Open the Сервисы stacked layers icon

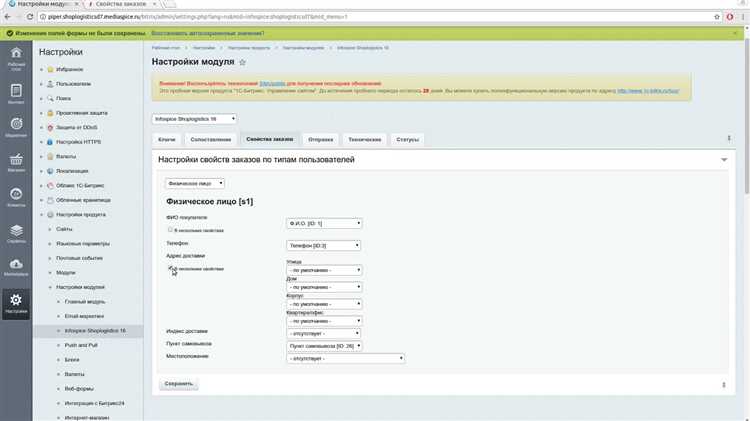[x=16, y=231]
